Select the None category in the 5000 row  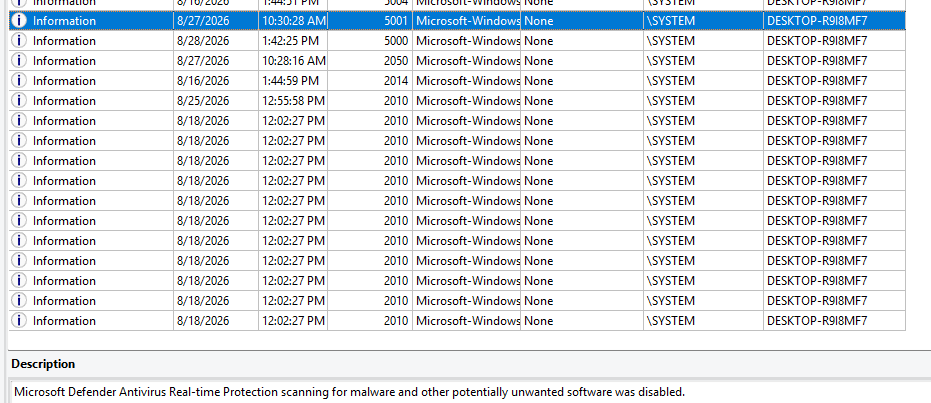click(x=539, y=41)
